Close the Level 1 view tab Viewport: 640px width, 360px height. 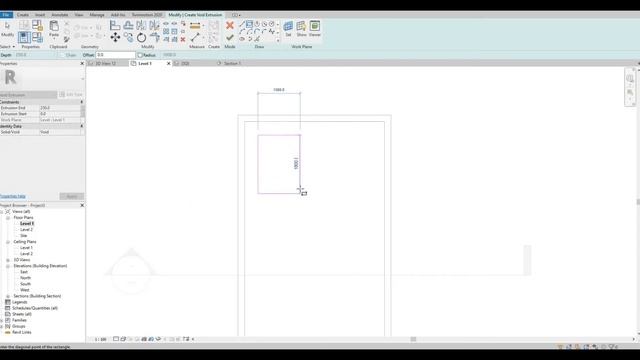click(169, 64)
